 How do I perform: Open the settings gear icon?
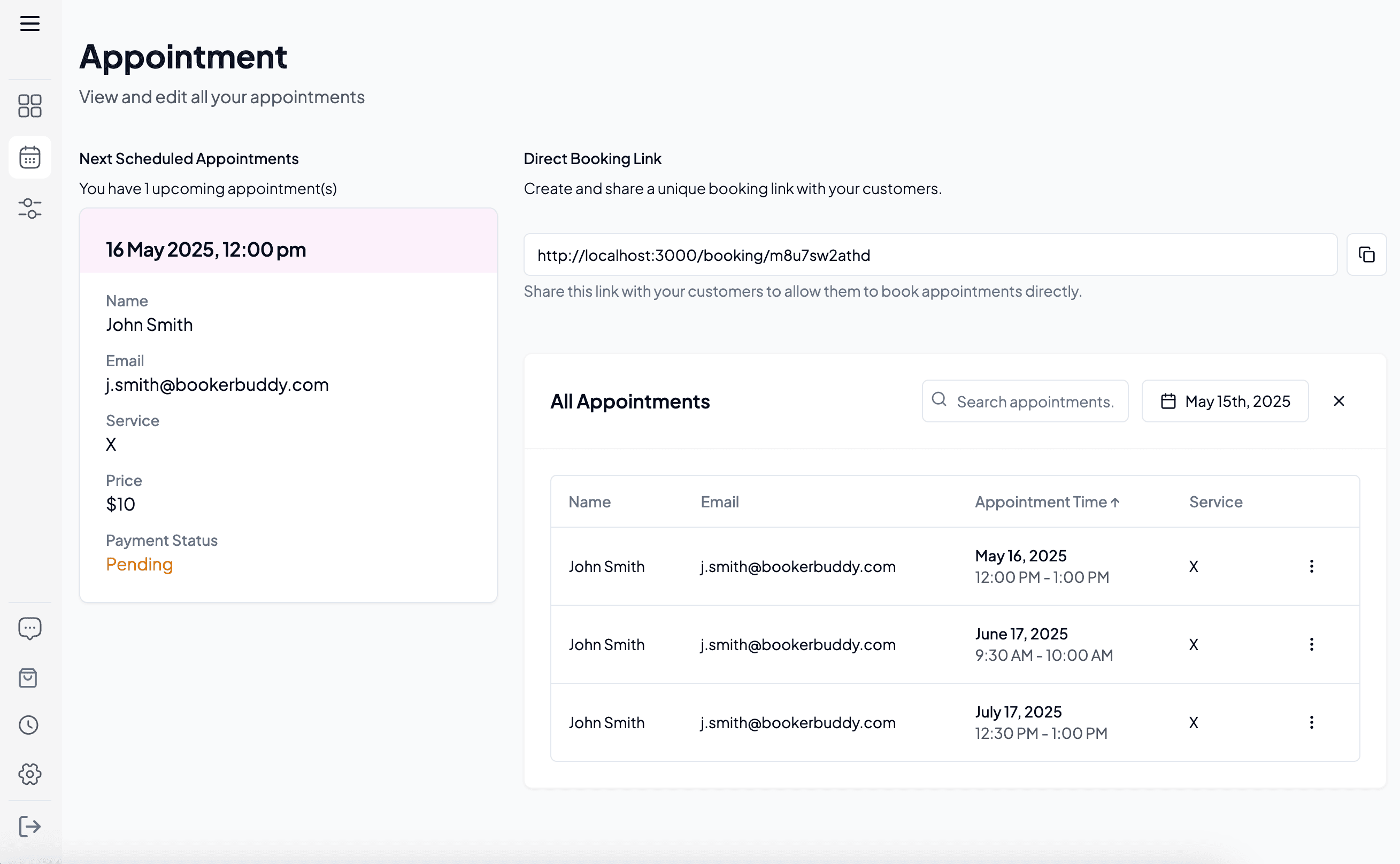[29, 774]
